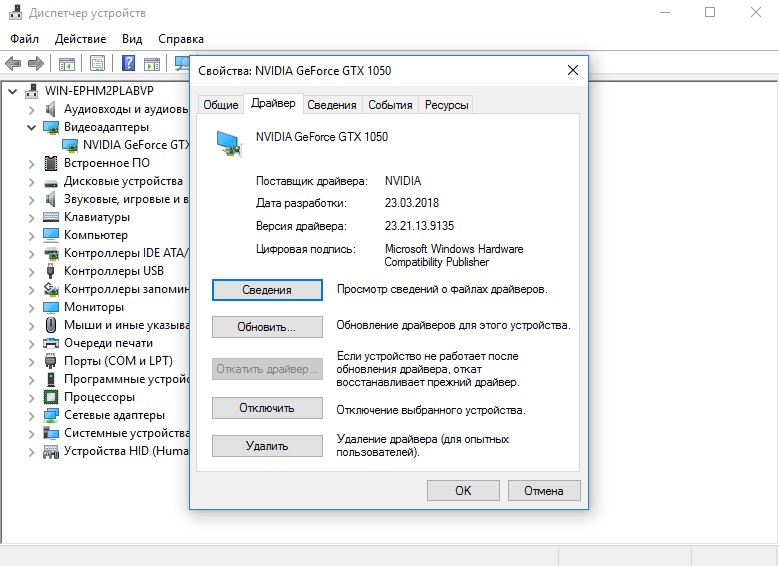Image resolution: width=779 pixels, height=566 pixels.
Task: Expand the Контроллеры USB category
Action: (31, 272)
